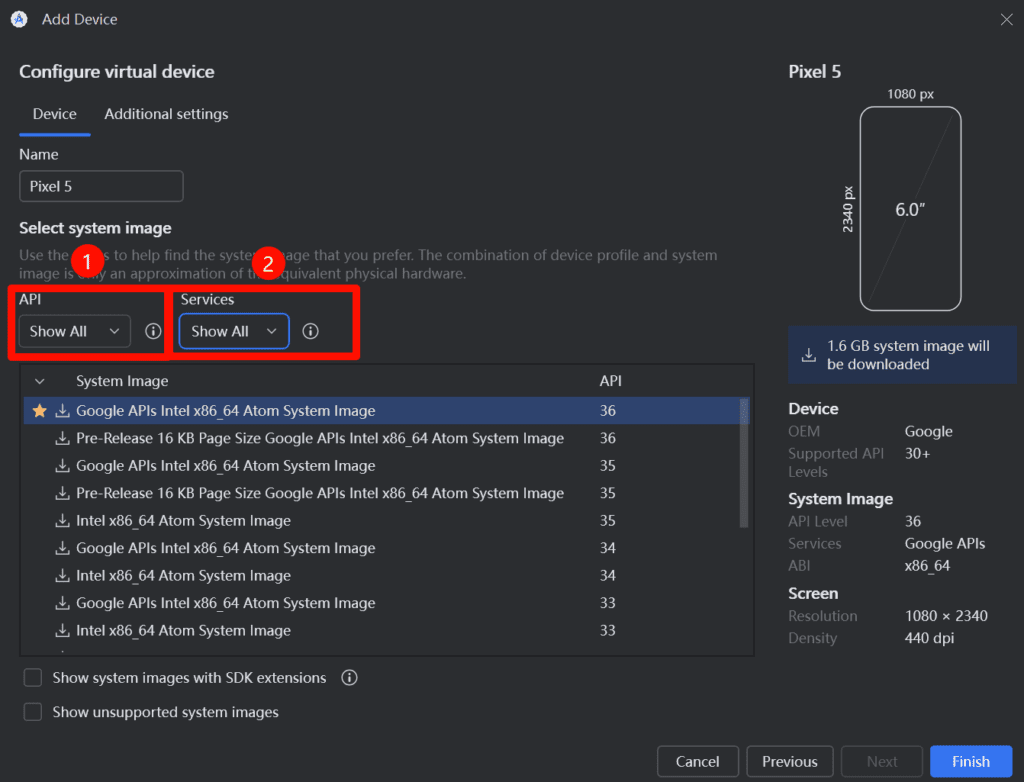Click the Previous button

click(789, 761)
